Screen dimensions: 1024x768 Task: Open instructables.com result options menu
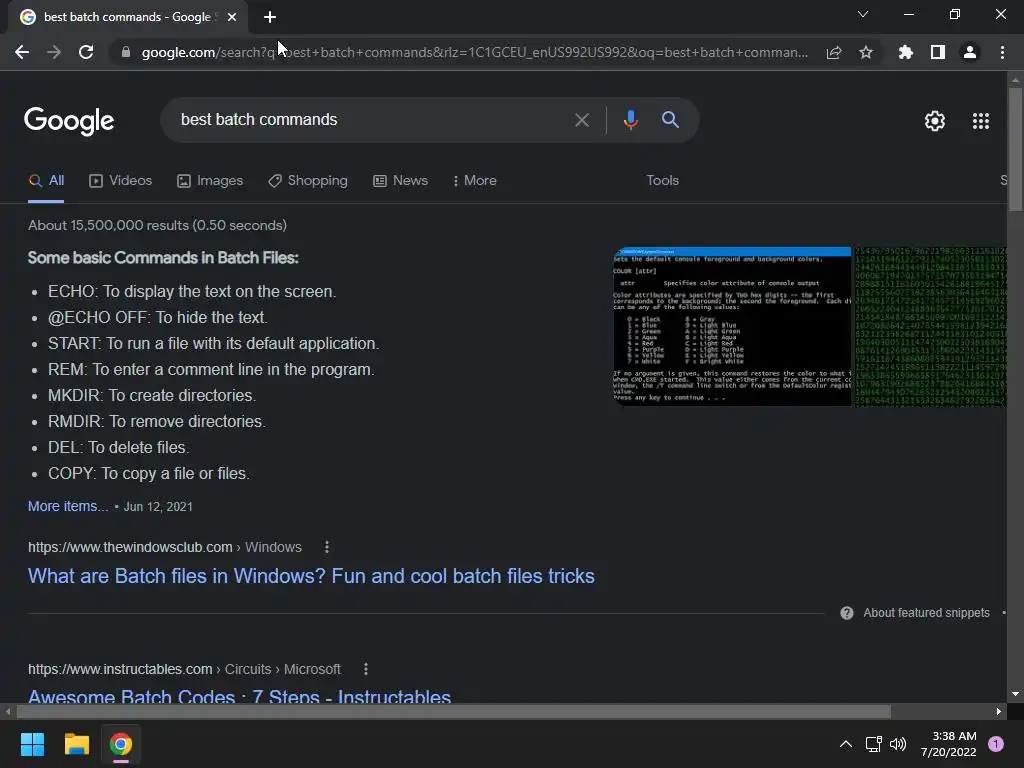pos(366,669)
